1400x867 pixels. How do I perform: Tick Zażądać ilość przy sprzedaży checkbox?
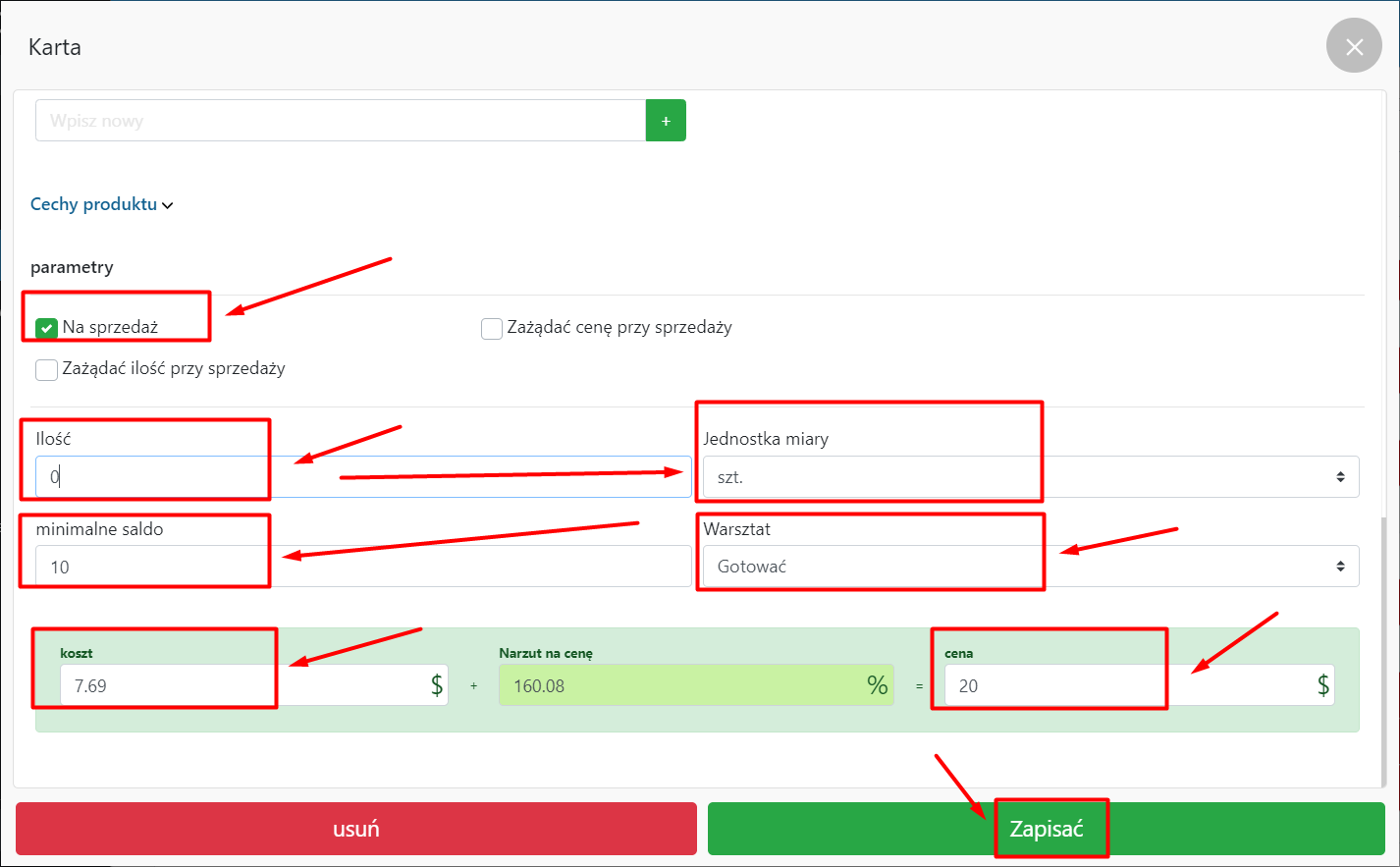click(46, 369)
